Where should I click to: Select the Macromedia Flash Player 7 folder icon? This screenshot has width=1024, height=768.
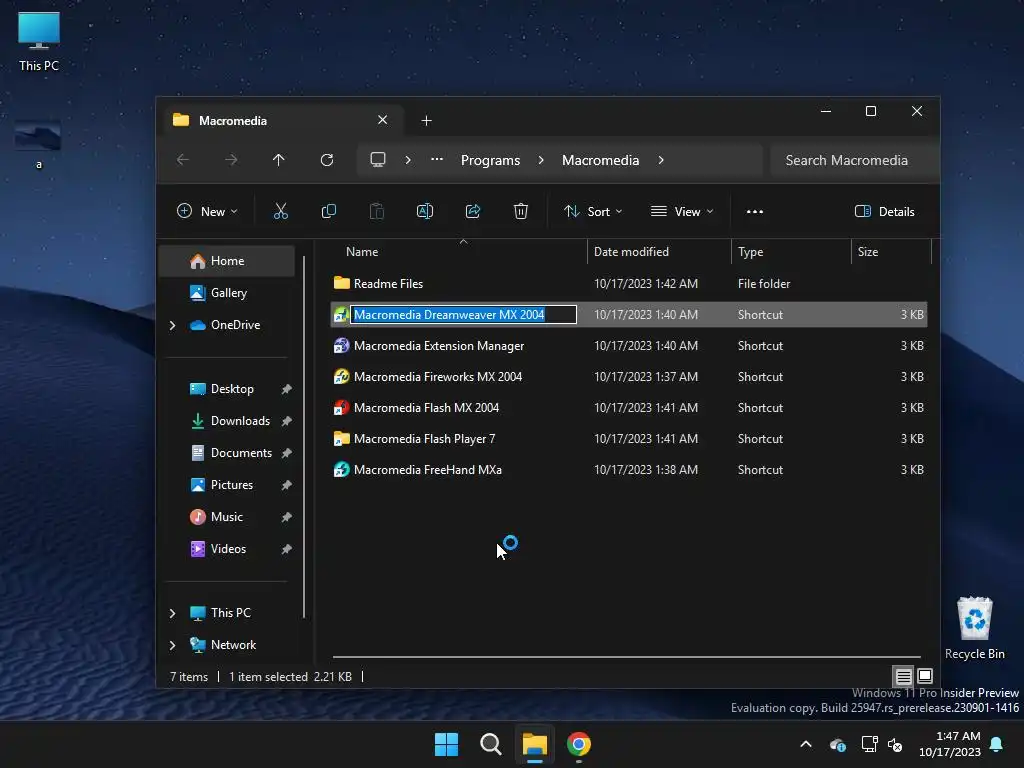pos(342,439)
